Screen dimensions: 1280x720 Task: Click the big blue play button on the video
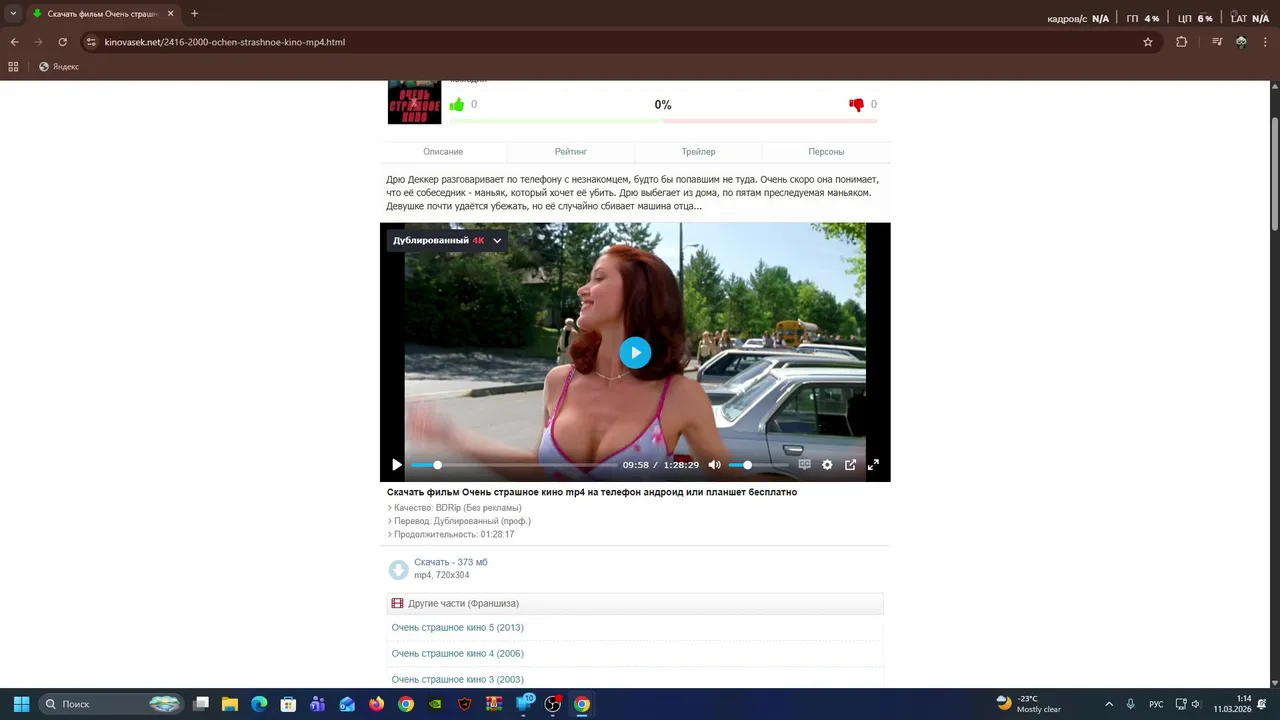coord(635,352)
